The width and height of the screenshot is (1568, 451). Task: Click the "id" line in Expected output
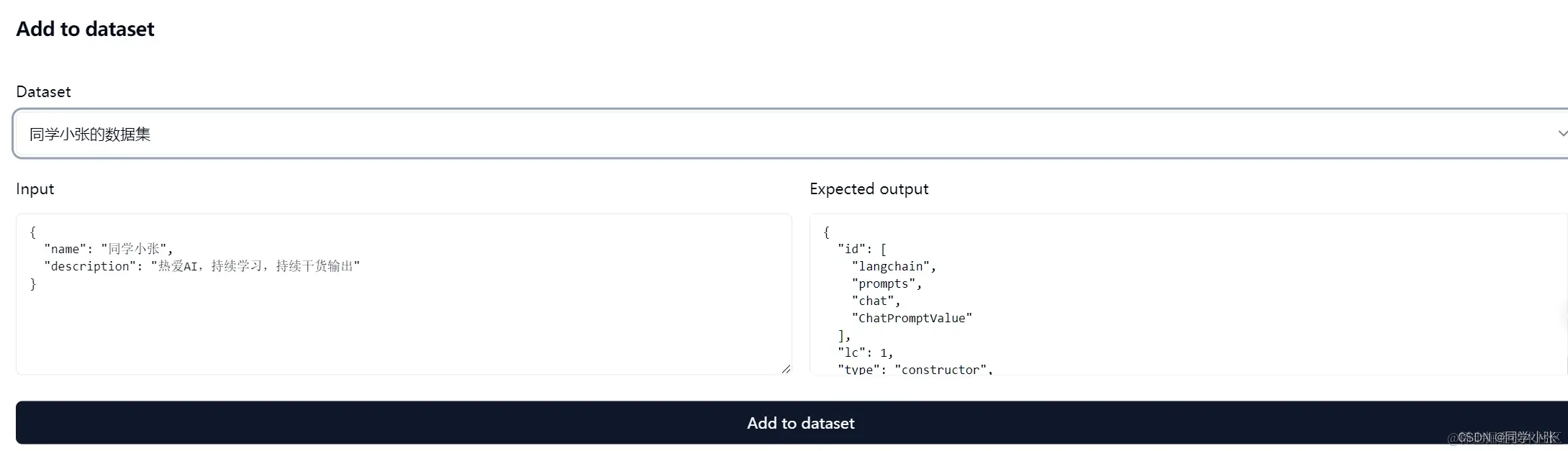(x=861, y=249)
